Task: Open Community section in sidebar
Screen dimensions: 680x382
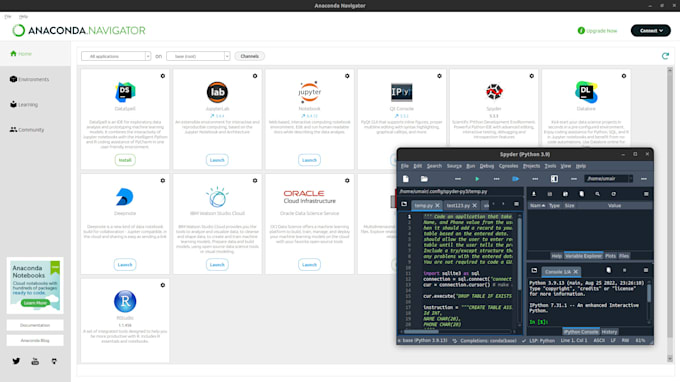Action: coord(27,130)
